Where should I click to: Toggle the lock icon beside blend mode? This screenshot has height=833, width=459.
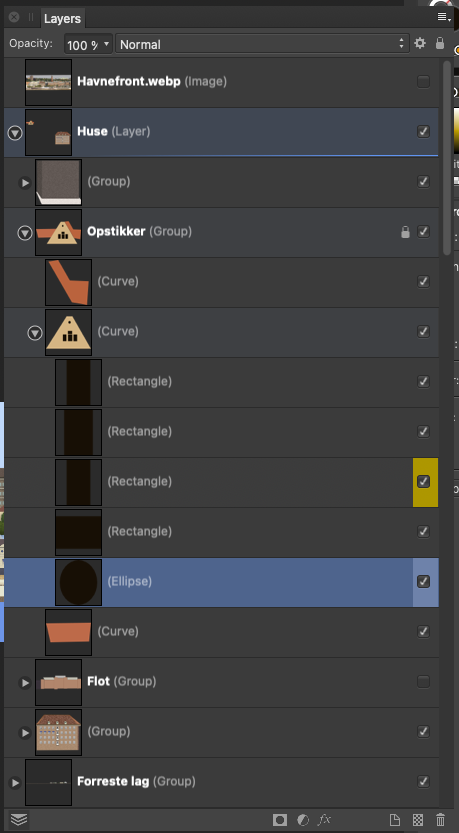pyautogui.click(x=440, y=43)
